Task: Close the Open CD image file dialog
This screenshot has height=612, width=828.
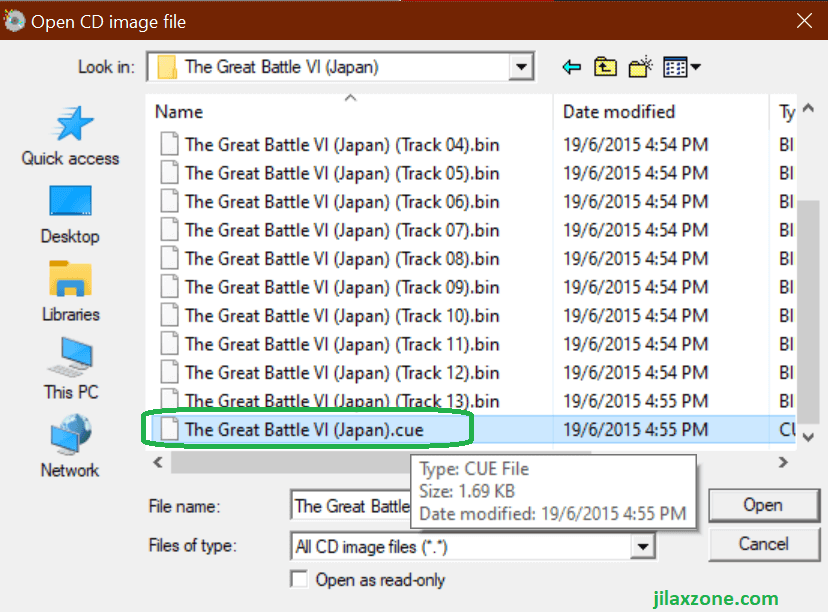Action: coord(804,21)
